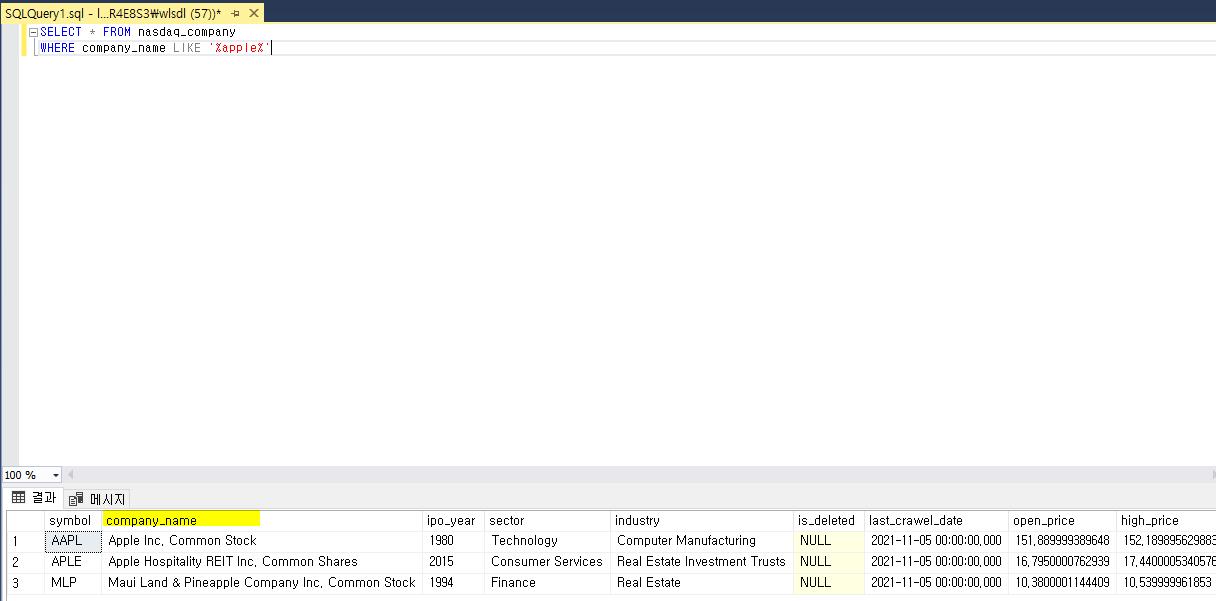Switch to the 결과 results tab
The width and height of the screenshot is (1216, 601).
coord(33,498)
